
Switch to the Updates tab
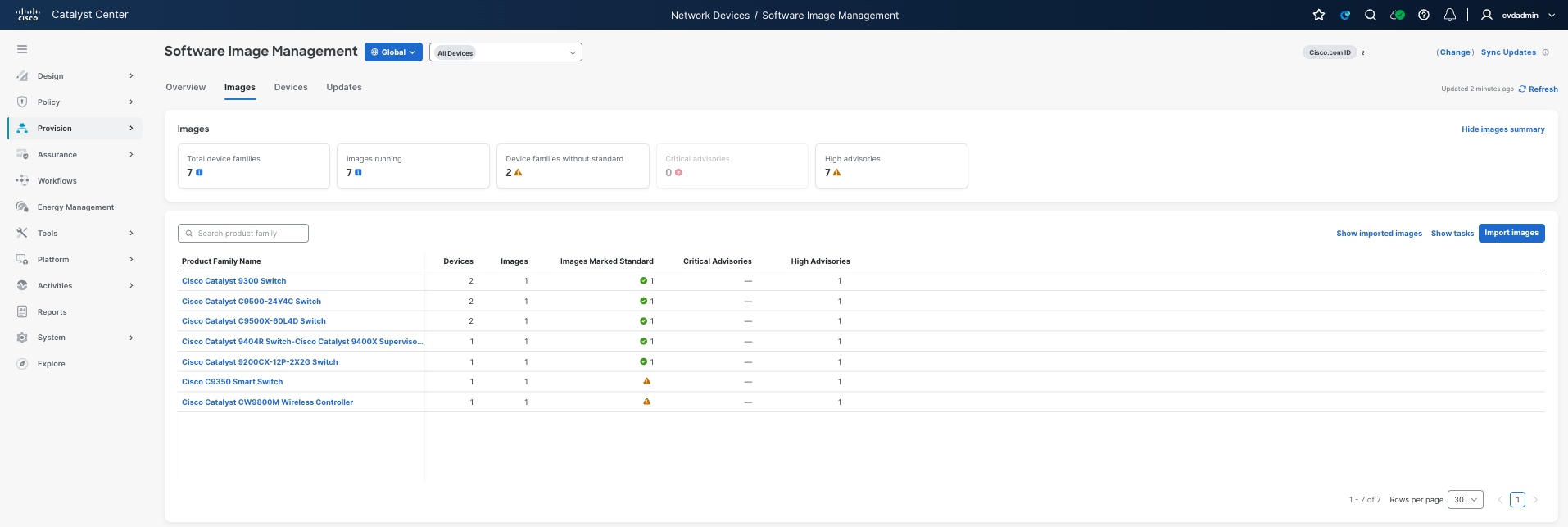pyautogui.click(x=344, y=87)
